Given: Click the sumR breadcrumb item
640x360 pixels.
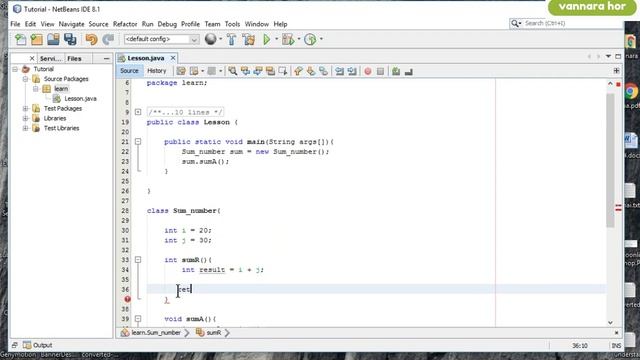Looking at the screenshot, I should click(x=209, y=333).
